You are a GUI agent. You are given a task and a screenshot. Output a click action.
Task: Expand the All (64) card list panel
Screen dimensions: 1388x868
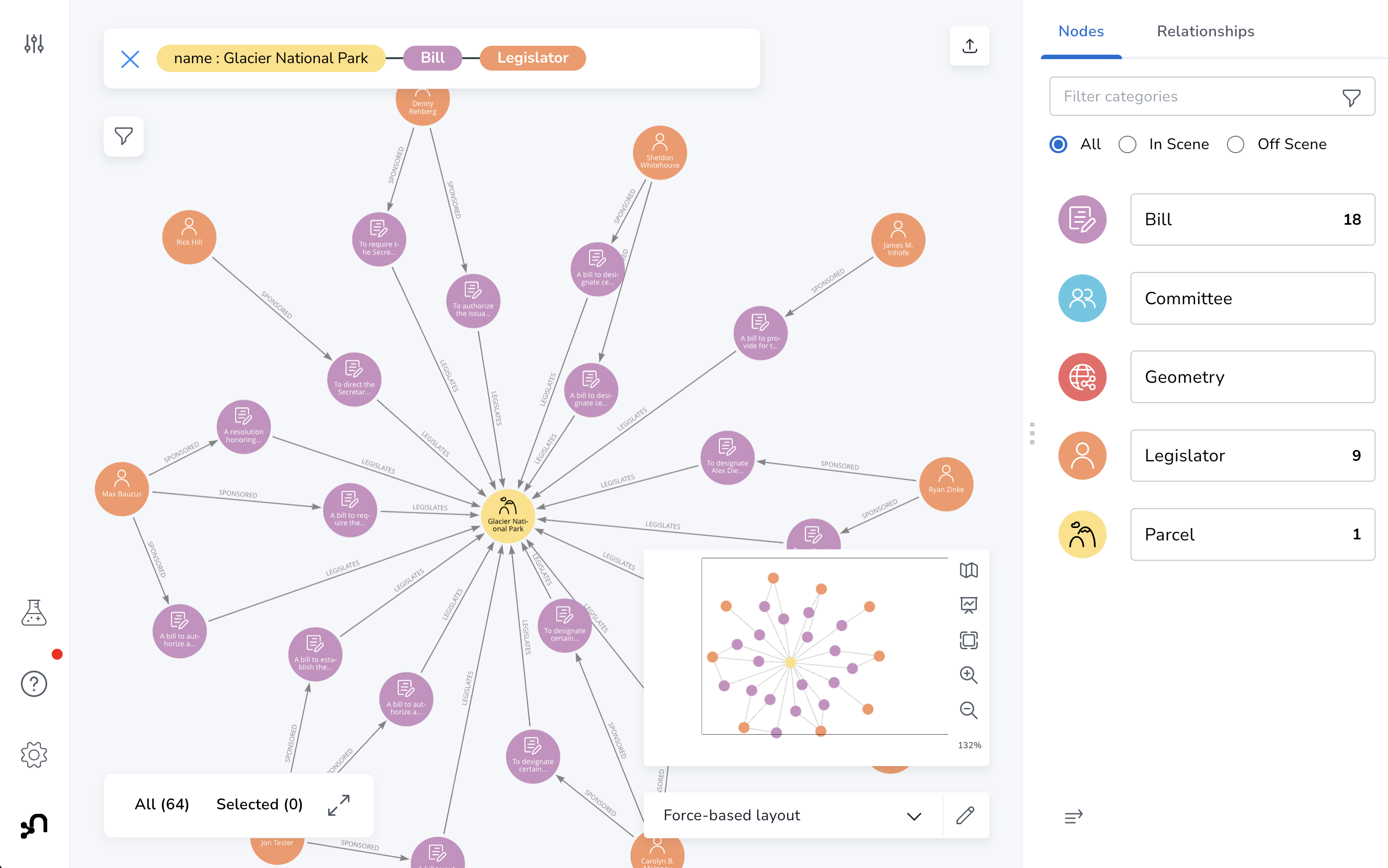pyautogui.click(x=339, y=805)
